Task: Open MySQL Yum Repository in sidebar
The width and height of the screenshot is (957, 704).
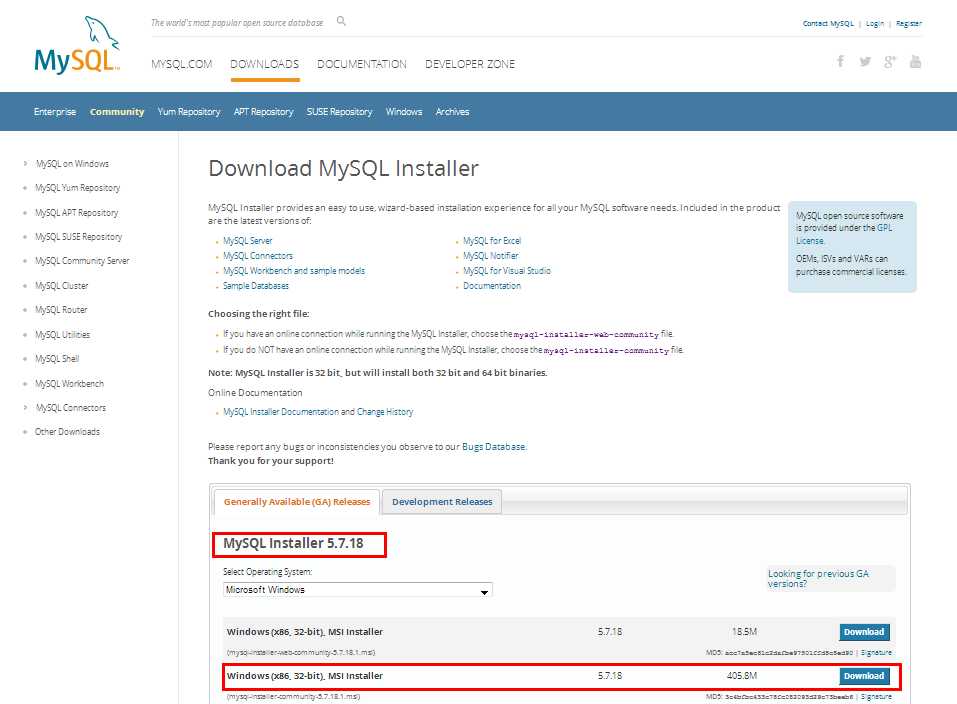Action: coord(78,188)
